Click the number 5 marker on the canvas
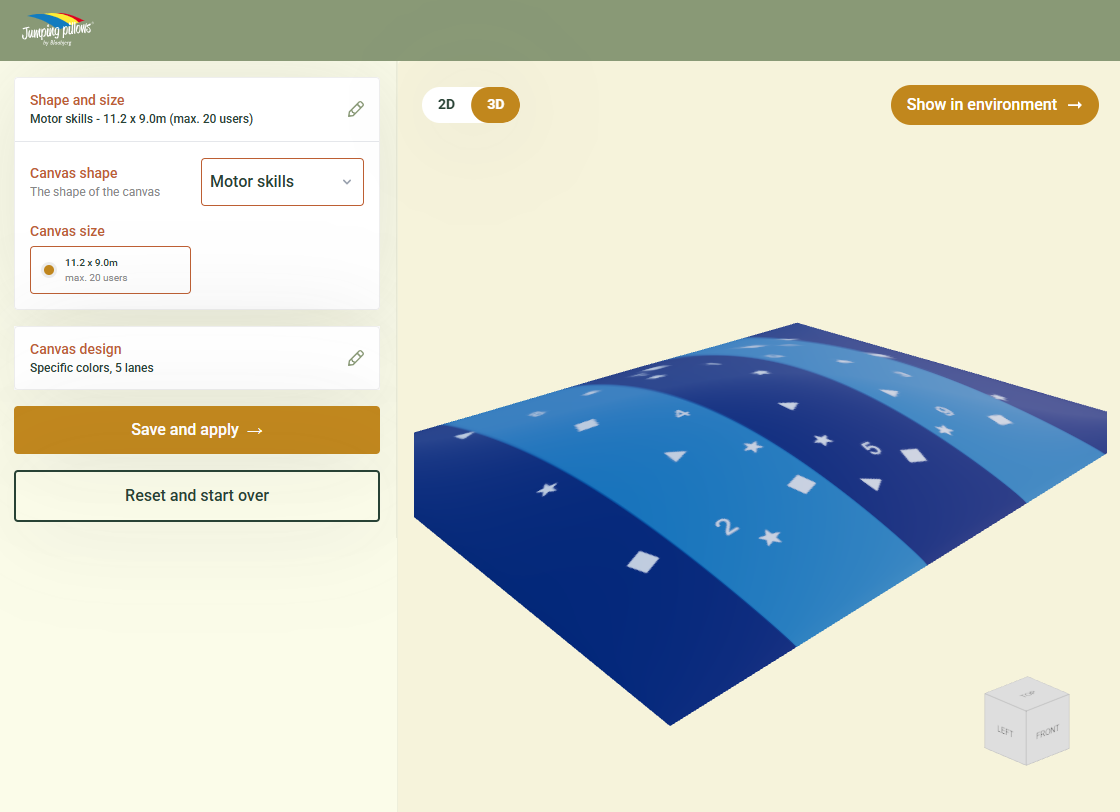The height and width of the screenshot is (812, 1120). click(872, 448)
